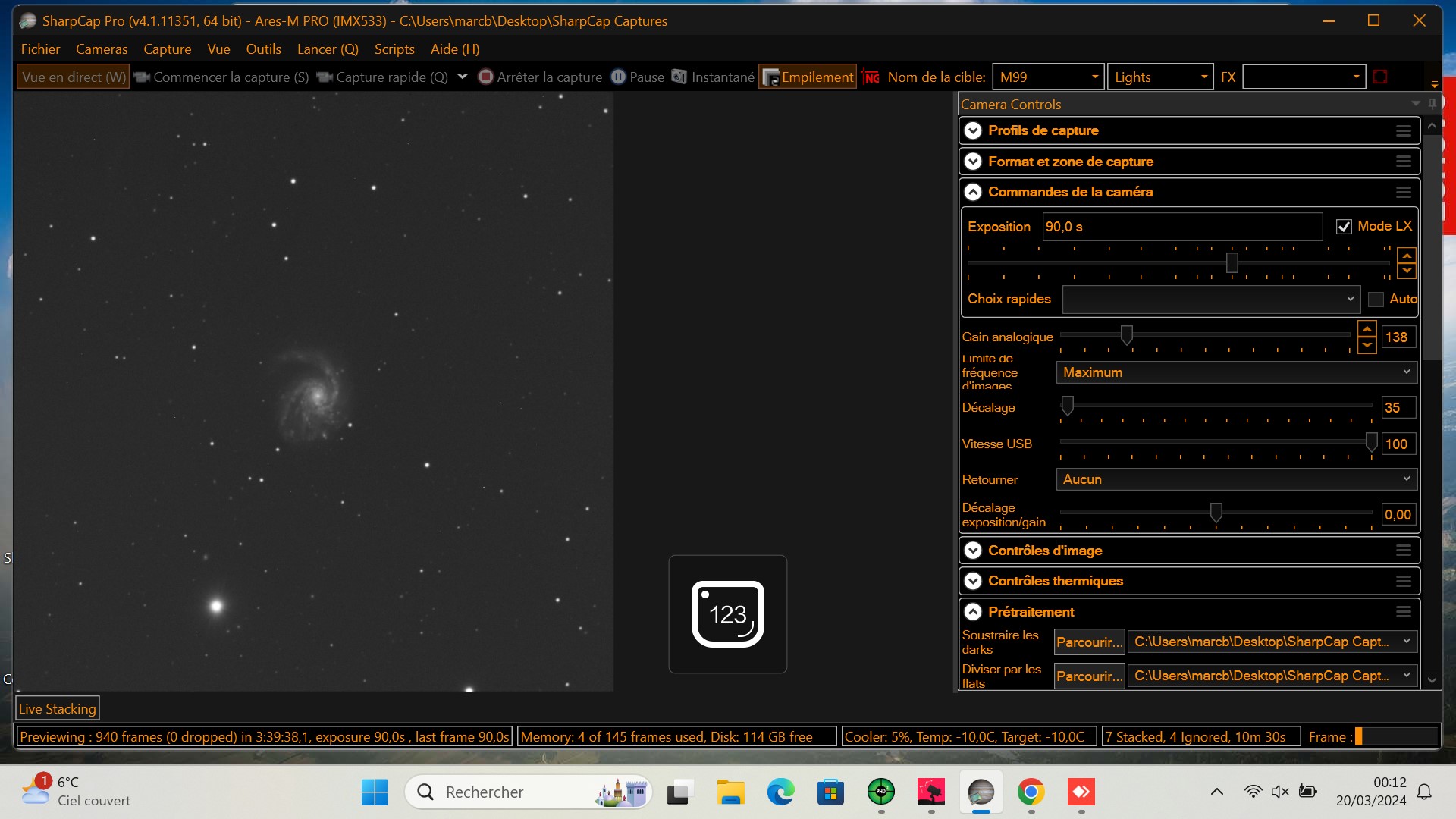
Task: Uncheck the Mode LX checkbox
Action: click(x=1344, y=227)
